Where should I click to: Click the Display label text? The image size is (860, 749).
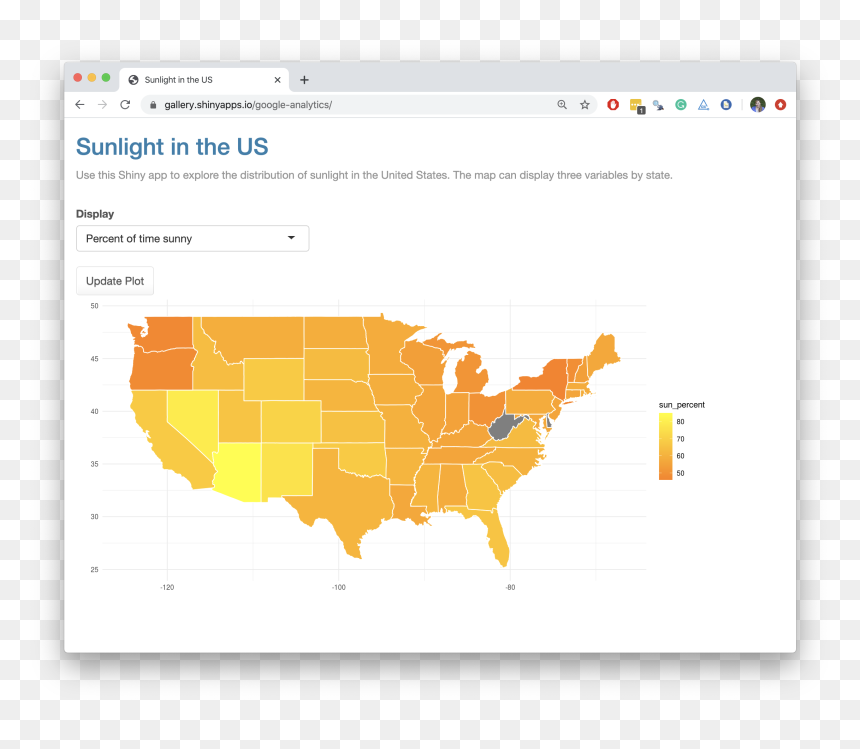pos(95,214)
